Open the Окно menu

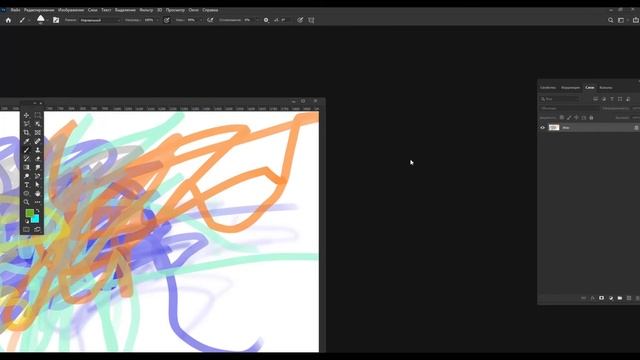pos(193,10)
